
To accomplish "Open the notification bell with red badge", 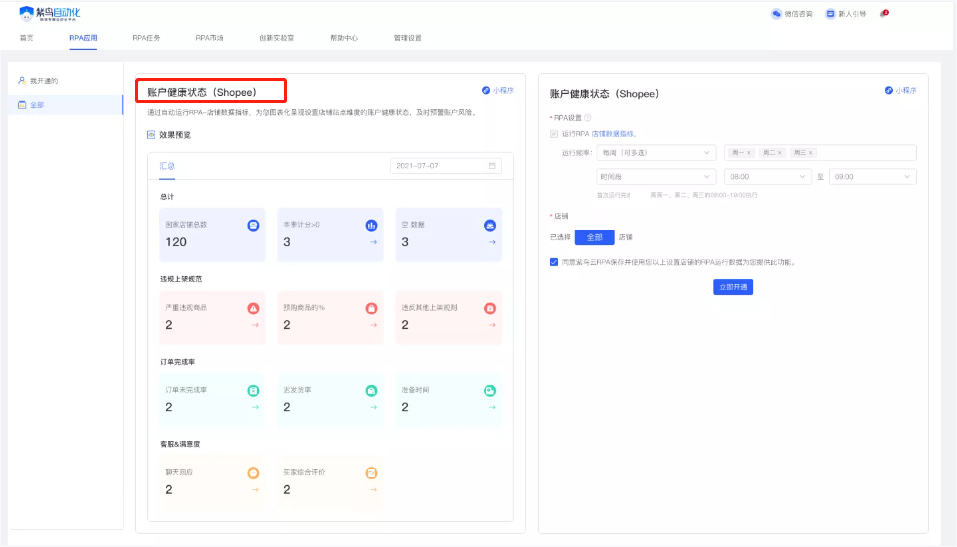I will (x=884, y=13).
